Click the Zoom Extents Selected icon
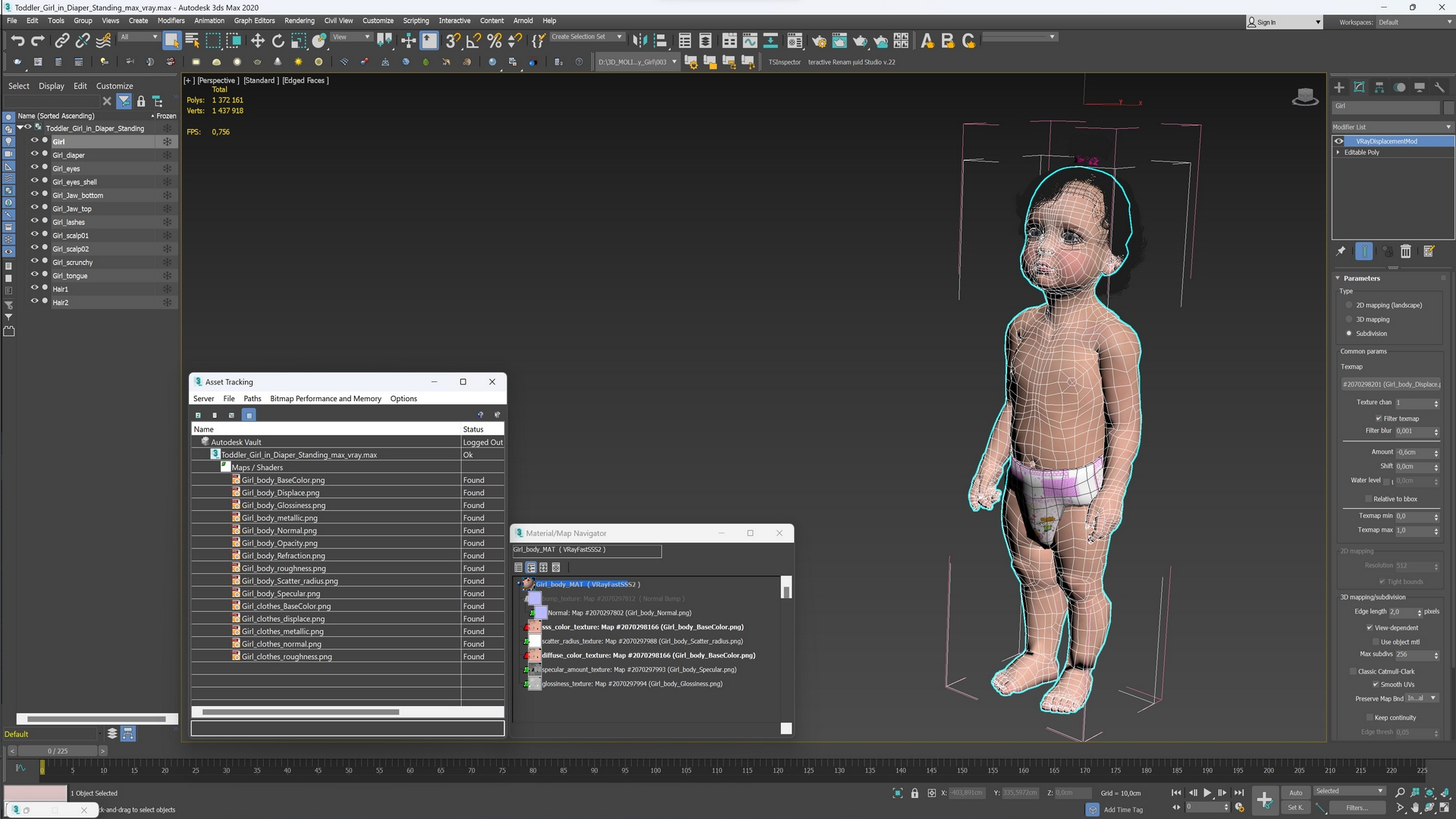Image resolution: width=1456 pixels, height=819 pixels. point(1429,792)
